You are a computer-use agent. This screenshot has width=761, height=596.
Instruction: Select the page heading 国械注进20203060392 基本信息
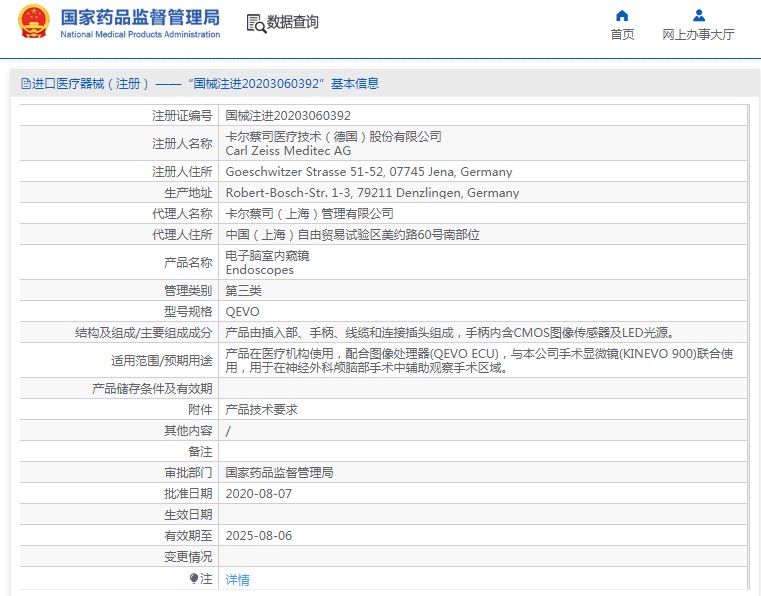coord(285,83)
